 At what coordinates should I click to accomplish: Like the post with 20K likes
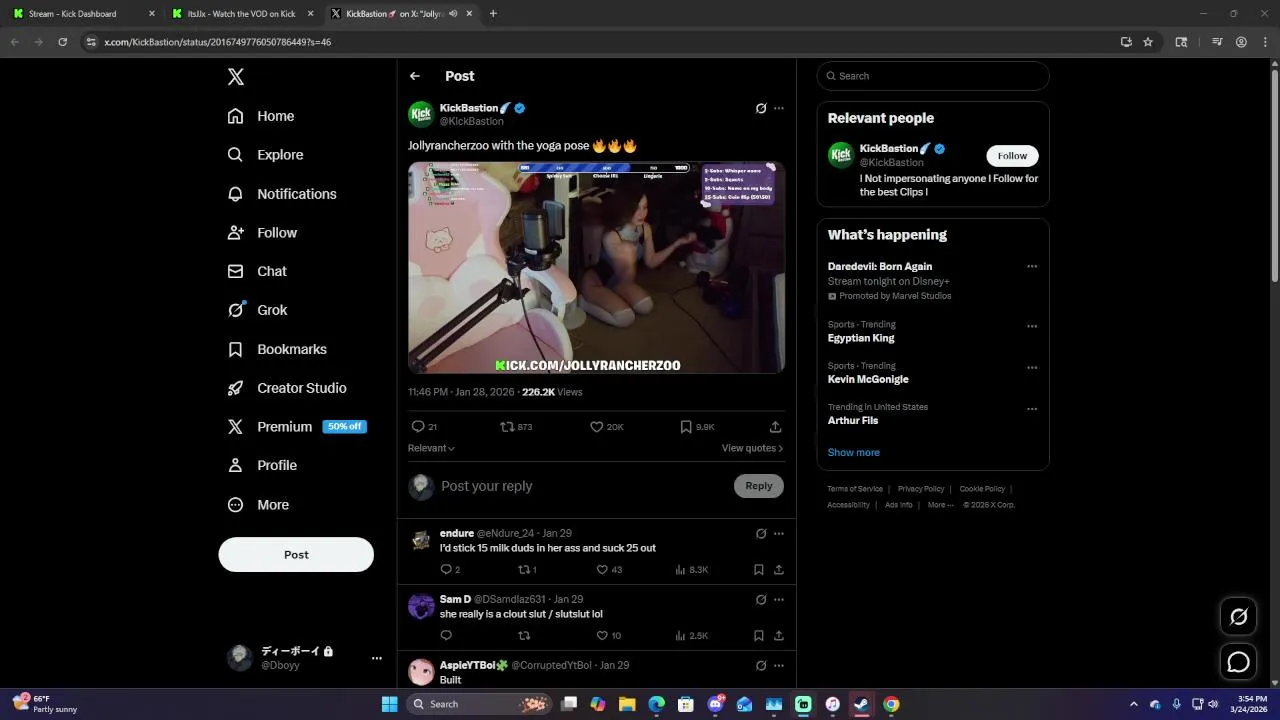click(607, 427)
